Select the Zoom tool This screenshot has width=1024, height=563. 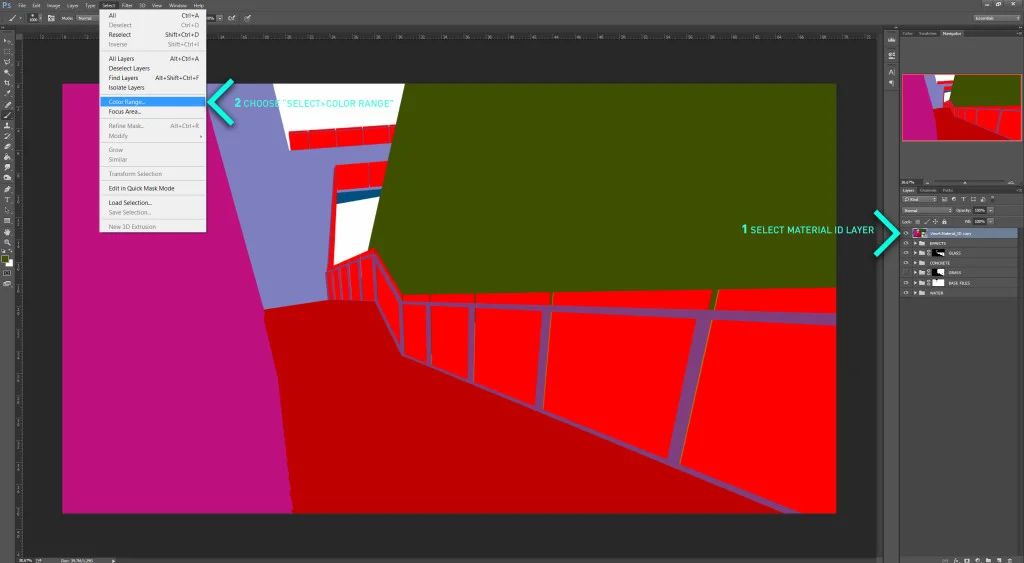pyautogui.click(x=8, y=242)
